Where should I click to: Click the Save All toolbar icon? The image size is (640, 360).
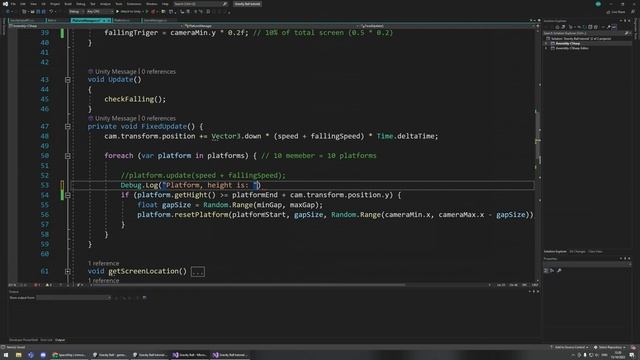[43, 11]
